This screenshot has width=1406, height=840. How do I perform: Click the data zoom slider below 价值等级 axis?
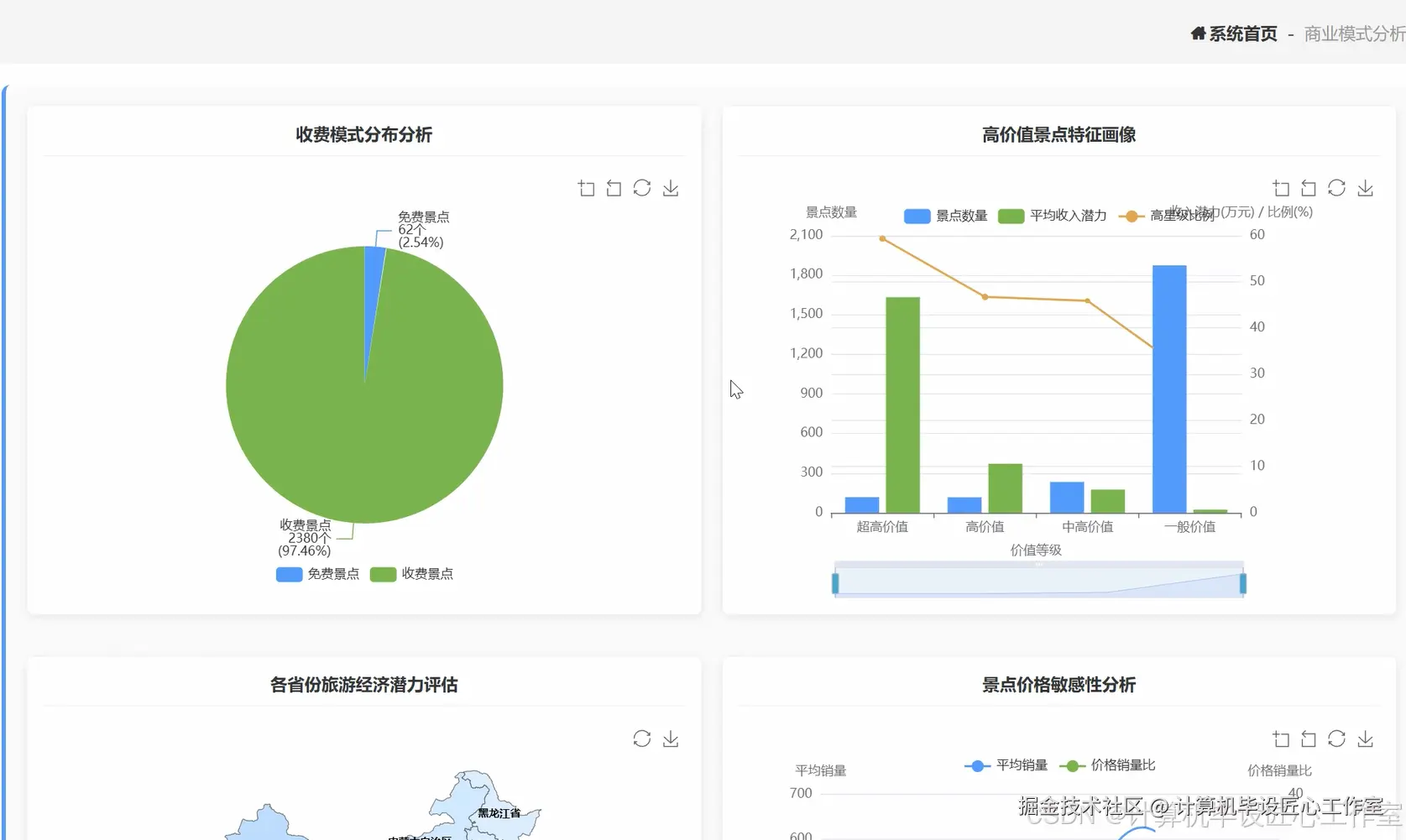point(1038,580)
